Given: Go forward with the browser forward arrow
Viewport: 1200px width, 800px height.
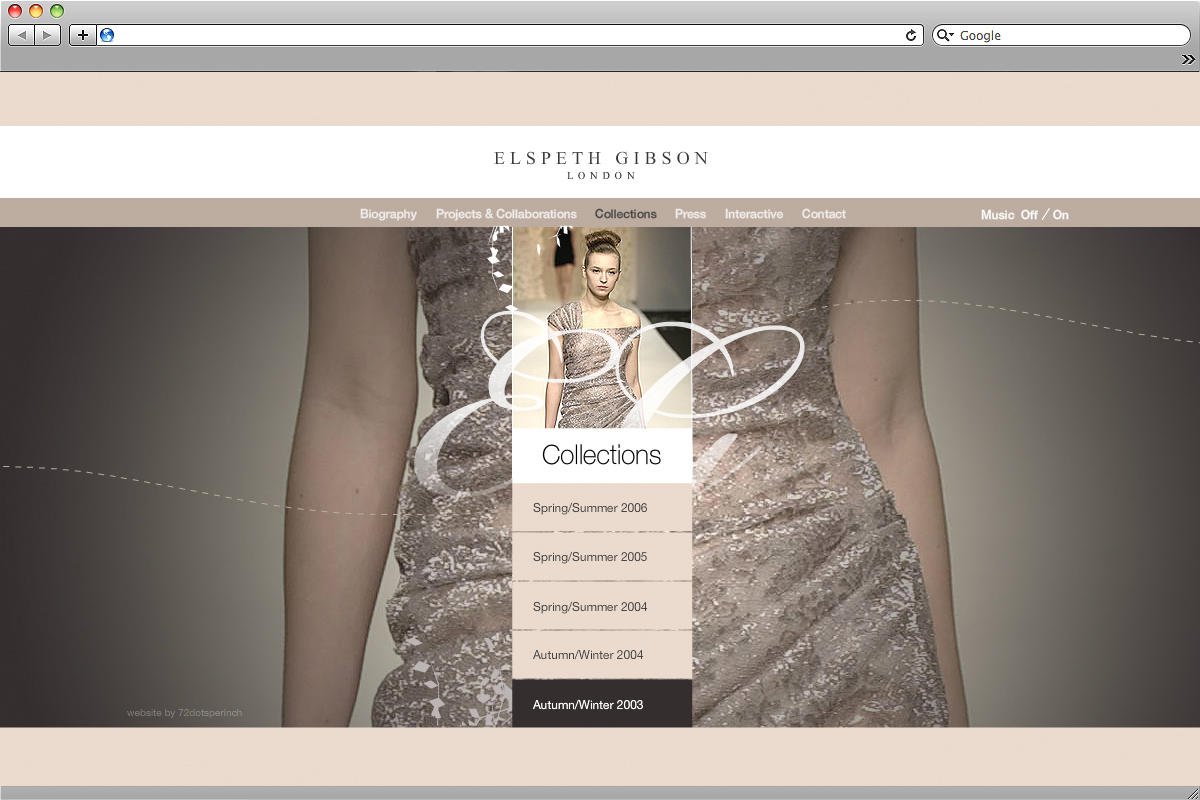Looking at the screenshot, I should pyautogui.click(x=48, y=35).
